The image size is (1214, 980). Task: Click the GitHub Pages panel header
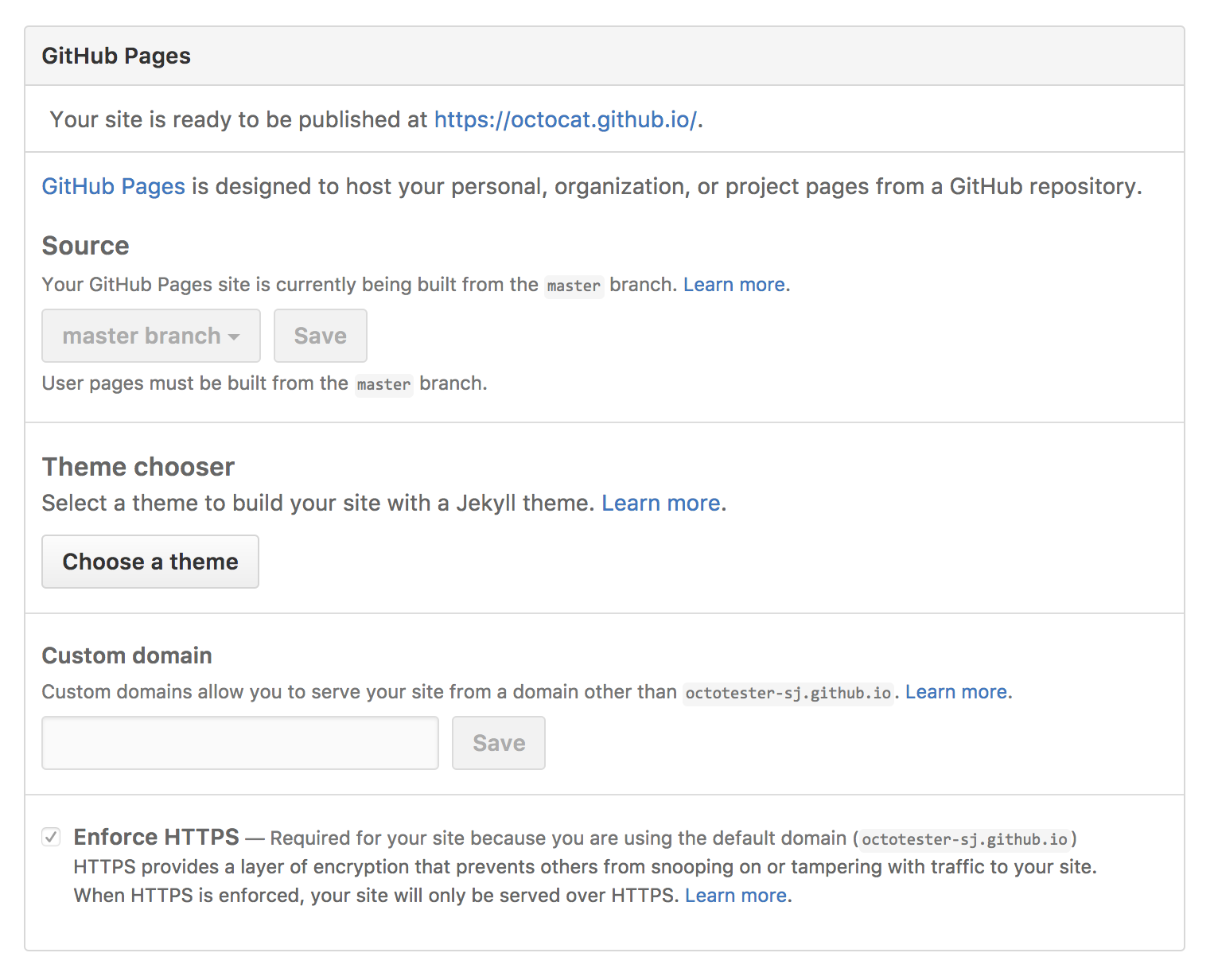tap(605, 56)
